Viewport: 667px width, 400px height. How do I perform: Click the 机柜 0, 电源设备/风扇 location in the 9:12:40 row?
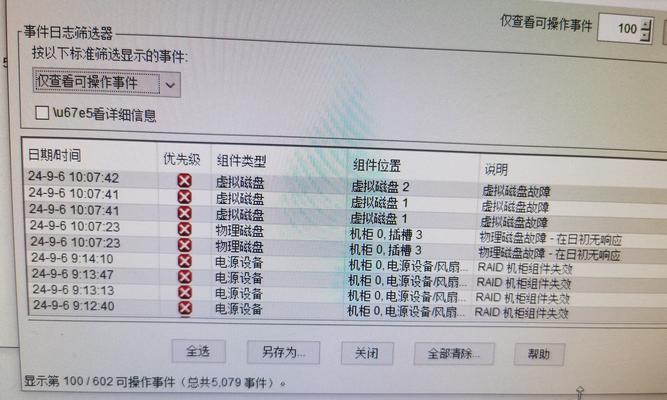click(406, 311)
